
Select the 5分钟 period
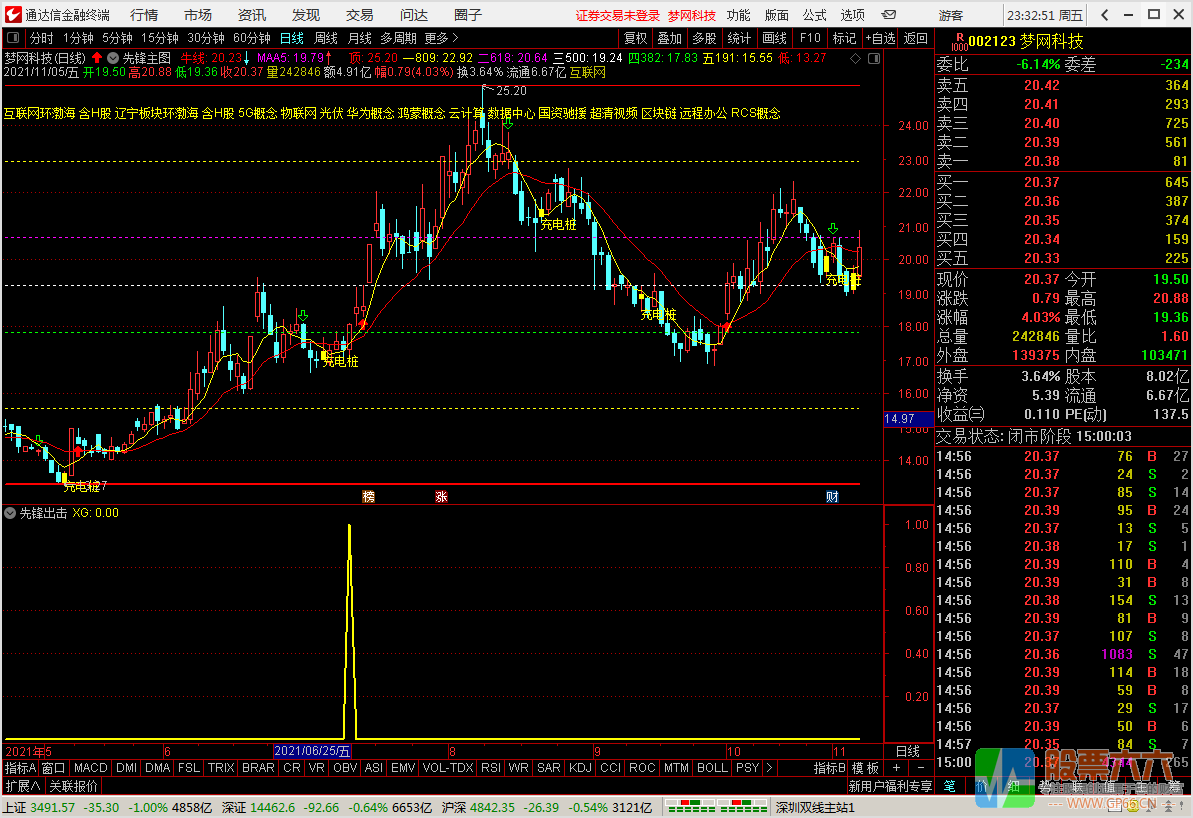click(x=117, y=38)
